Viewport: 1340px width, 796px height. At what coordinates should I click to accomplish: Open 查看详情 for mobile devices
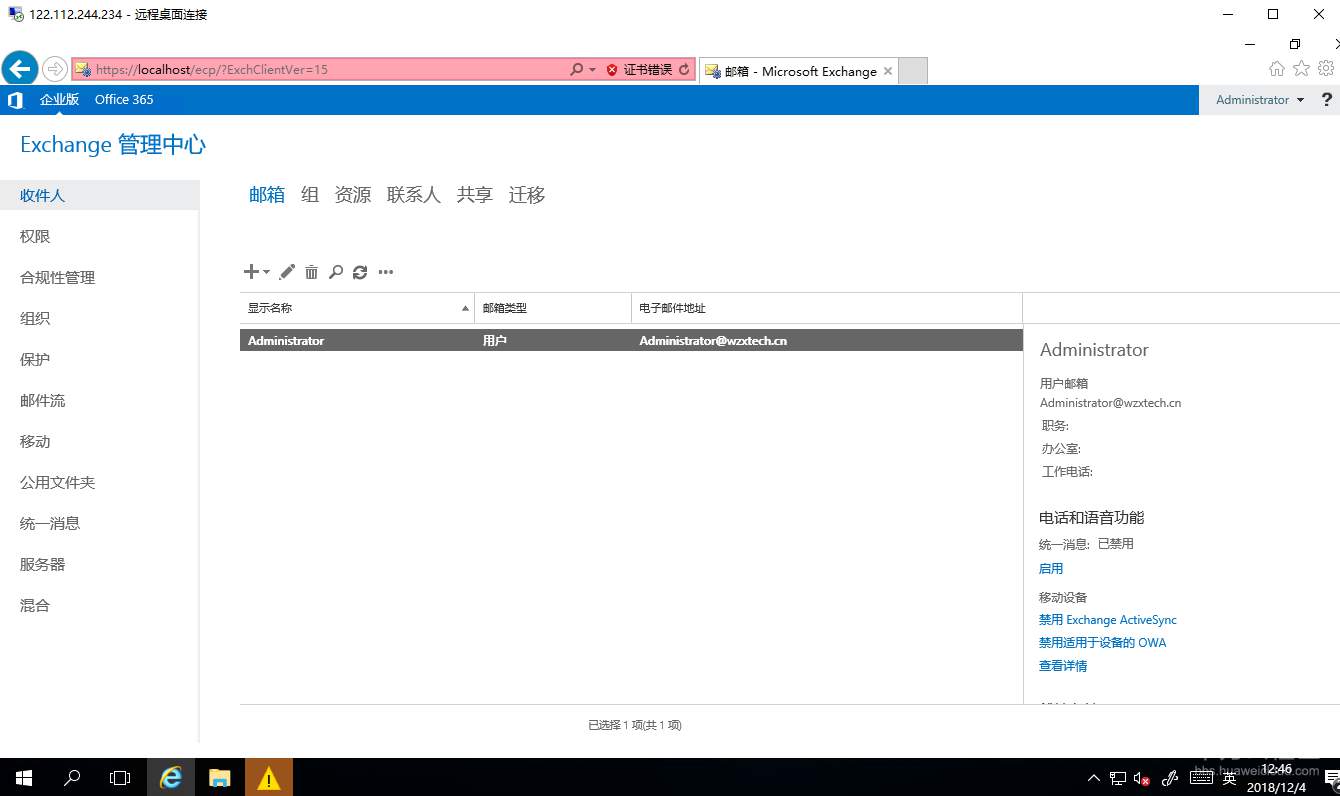[x=1062, y=665]
